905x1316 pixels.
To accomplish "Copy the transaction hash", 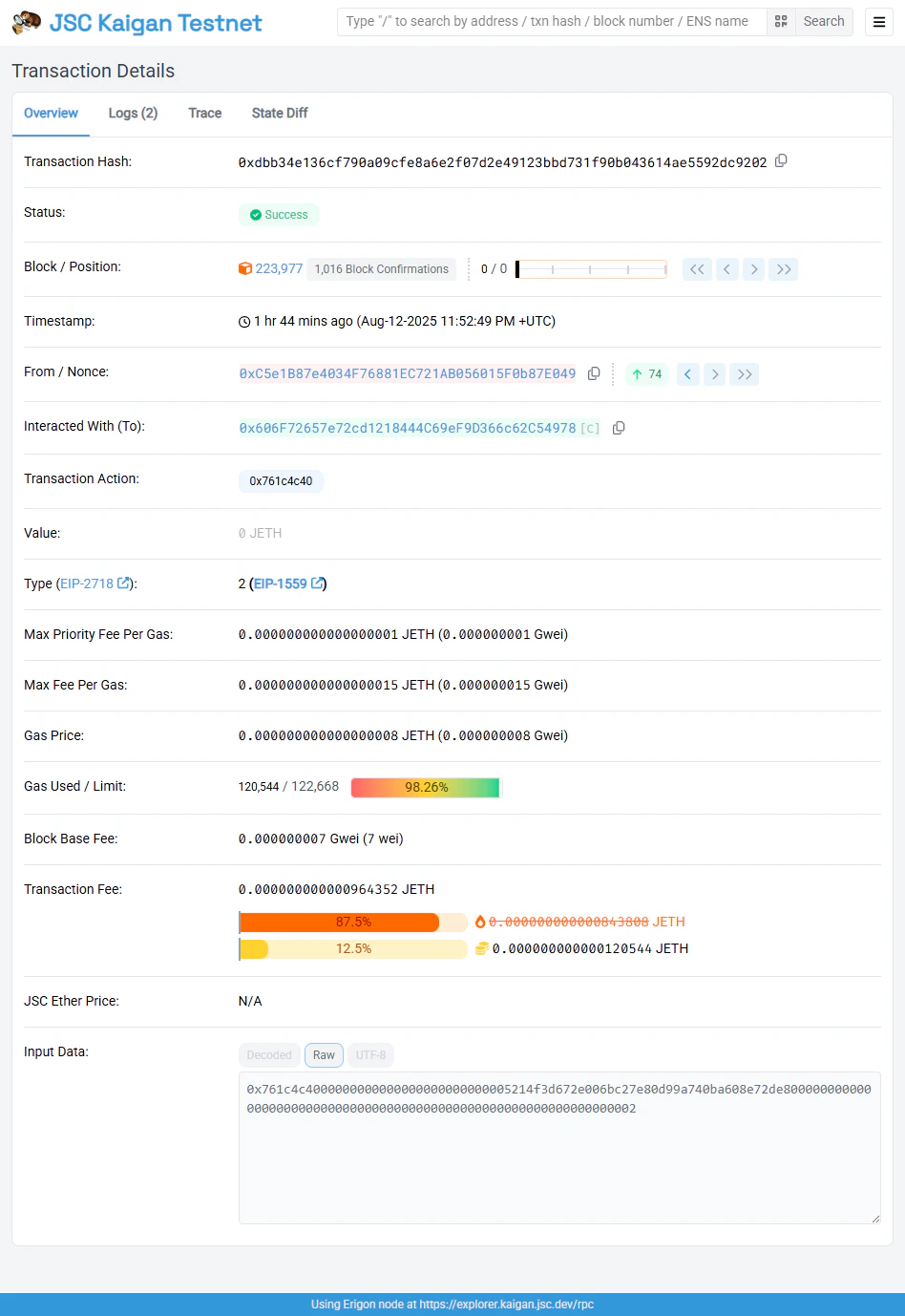I will pos(781,160).
